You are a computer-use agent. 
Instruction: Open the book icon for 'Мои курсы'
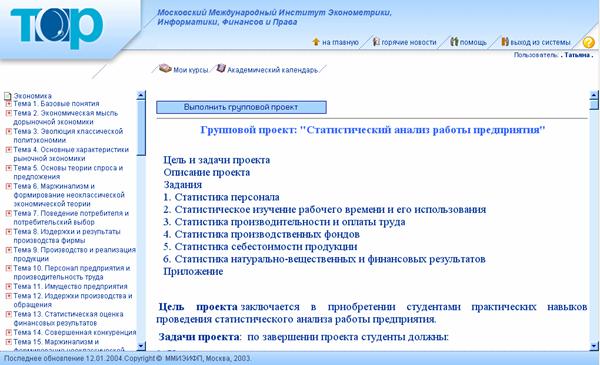165,68
